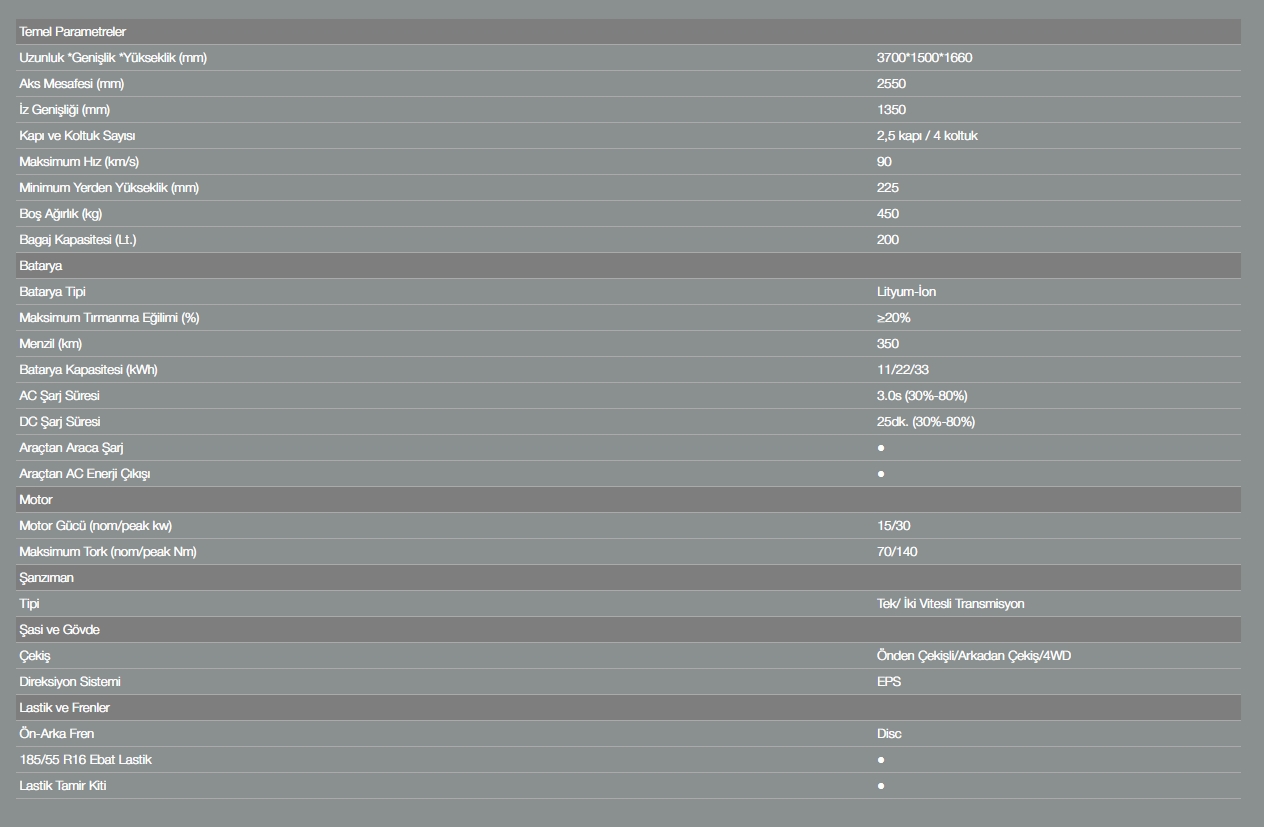Viewport: 1264px width, 827px height.
Task: Click the Şasi ve Gövde header
Action: point(628,630)
